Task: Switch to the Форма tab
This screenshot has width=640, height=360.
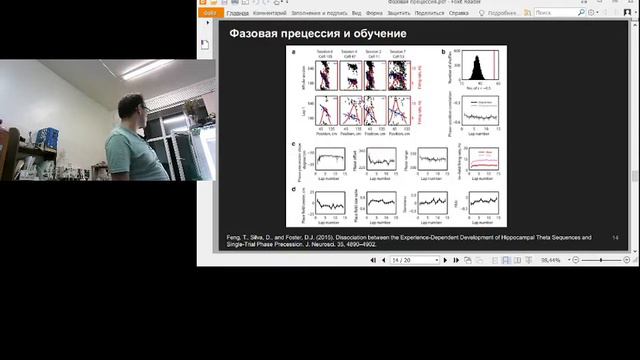Action: pos(374,13)
